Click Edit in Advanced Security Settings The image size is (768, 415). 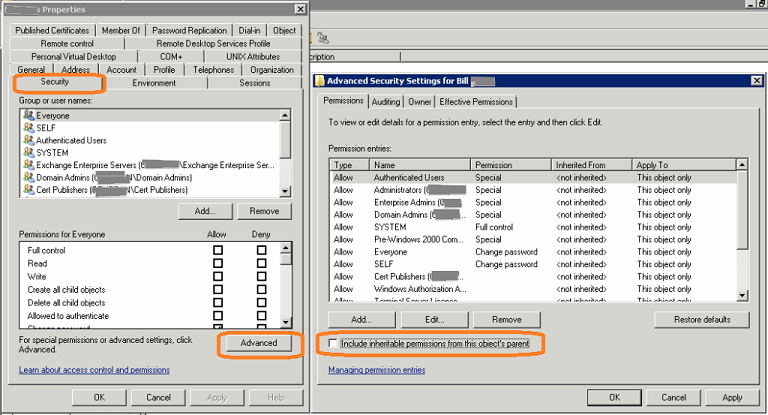click(x=435, y=319)
